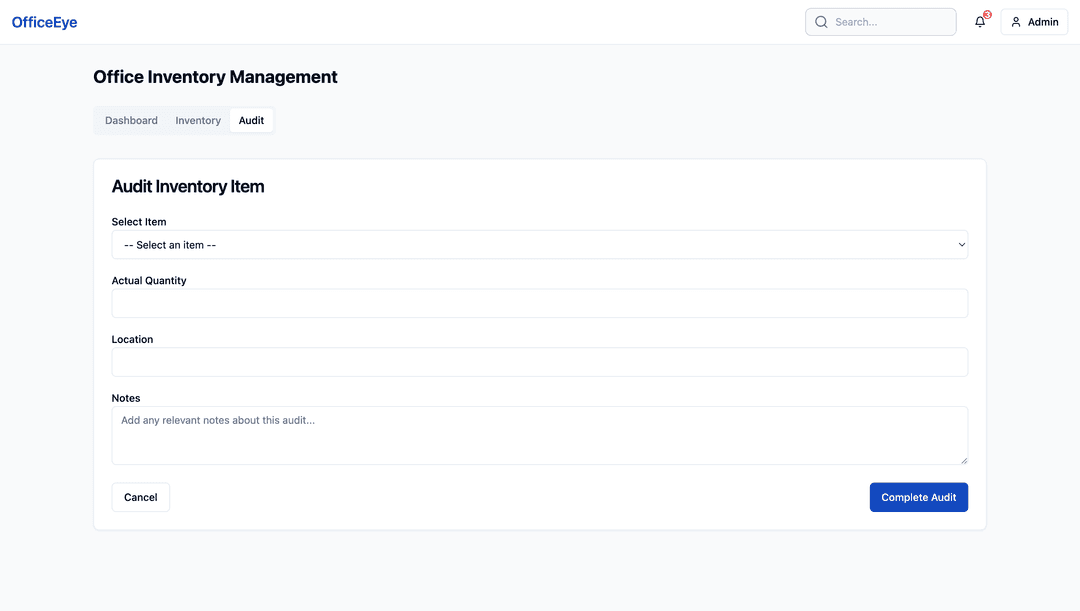Click the Notes textarea resize handle
Screen dimensions: 1080x611
coord(964,461)
